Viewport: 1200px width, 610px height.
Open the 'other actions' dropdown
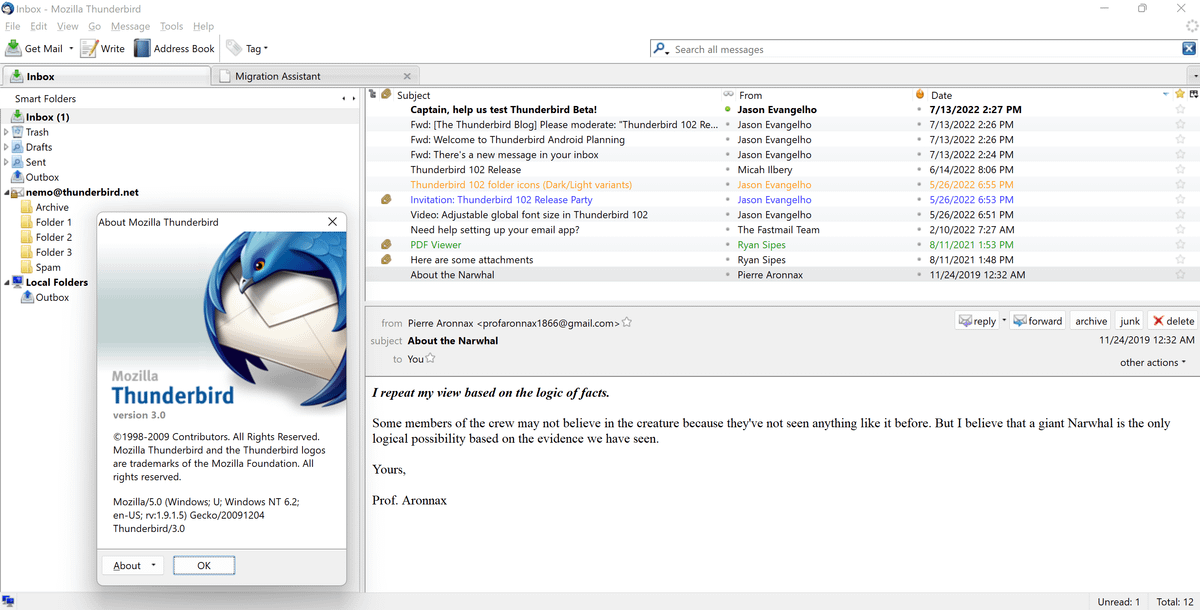[1153, 362]
